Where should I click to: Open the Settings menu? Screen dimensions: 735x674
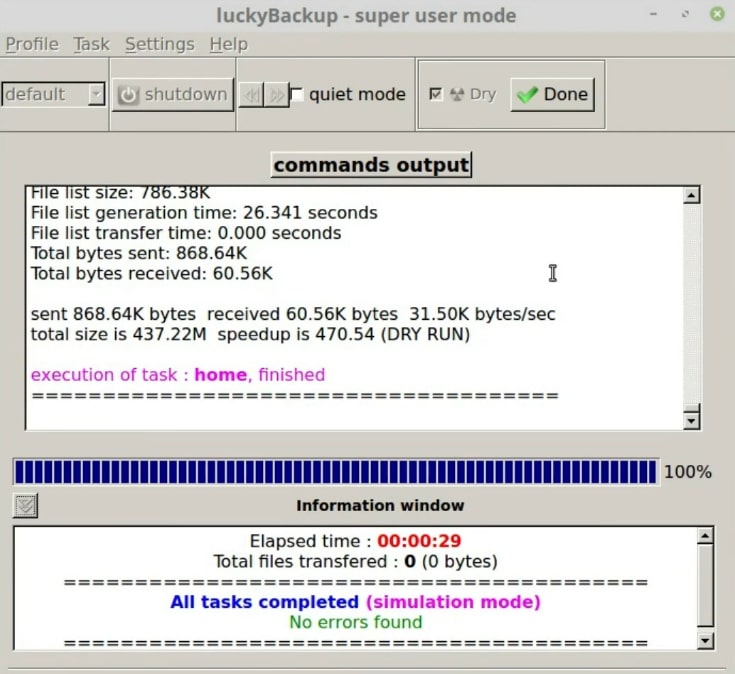[x=160, y=45]
